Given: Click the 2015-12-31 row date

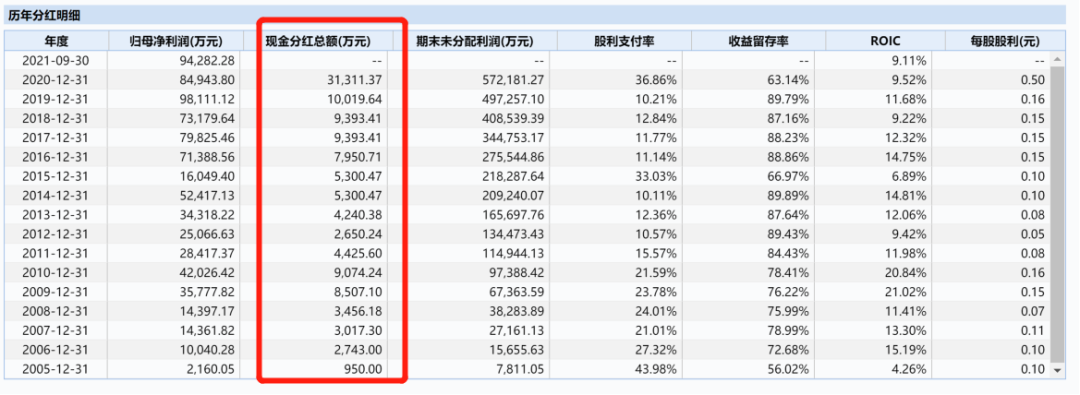Looking at the screenshot, I should [x=56, y=177].
